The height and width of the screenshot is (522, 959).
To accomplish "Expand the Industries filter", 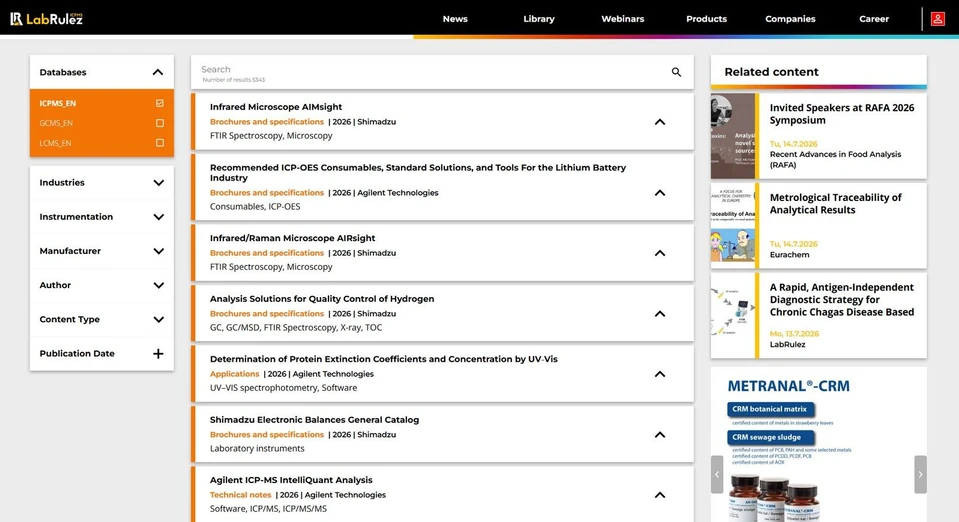I will (102, 182).
